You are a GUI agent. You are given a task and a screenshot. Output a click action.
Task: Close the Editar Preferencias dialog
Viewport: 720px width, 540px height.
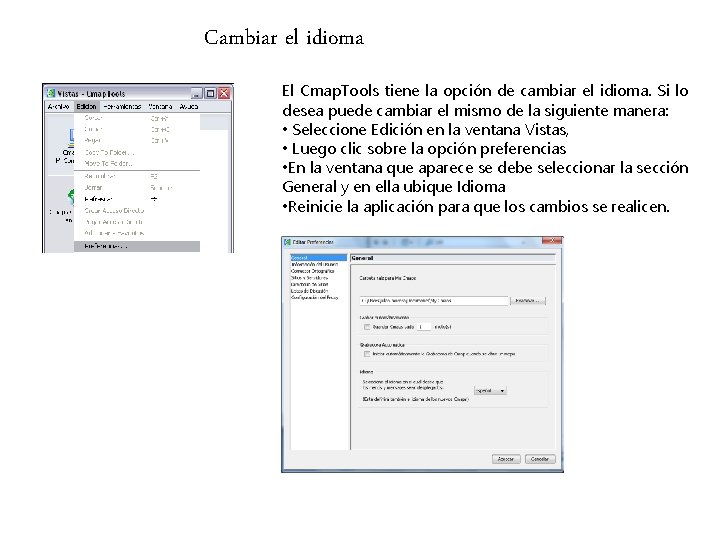pos(551,241)
